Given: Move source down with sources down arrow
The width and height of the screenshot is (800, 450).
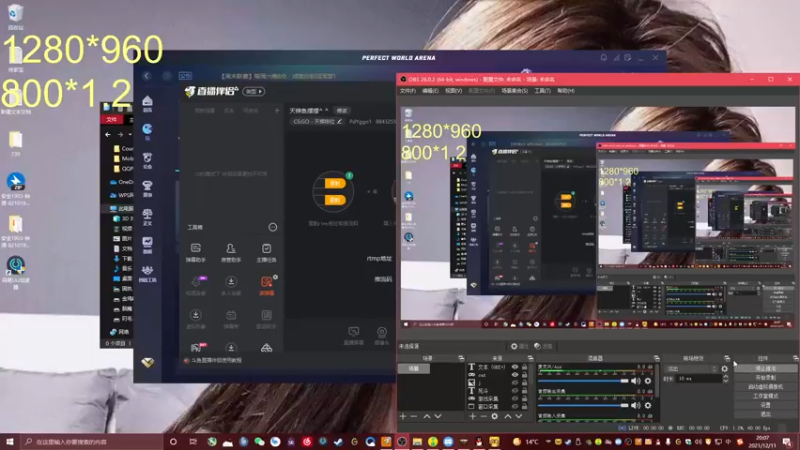Looking at the screenshot, I should (x=518, y=416).
